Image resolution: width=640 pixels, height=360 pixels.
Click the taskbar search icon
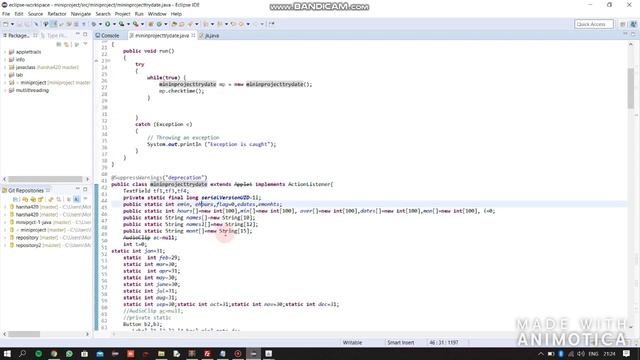[22, 353]
